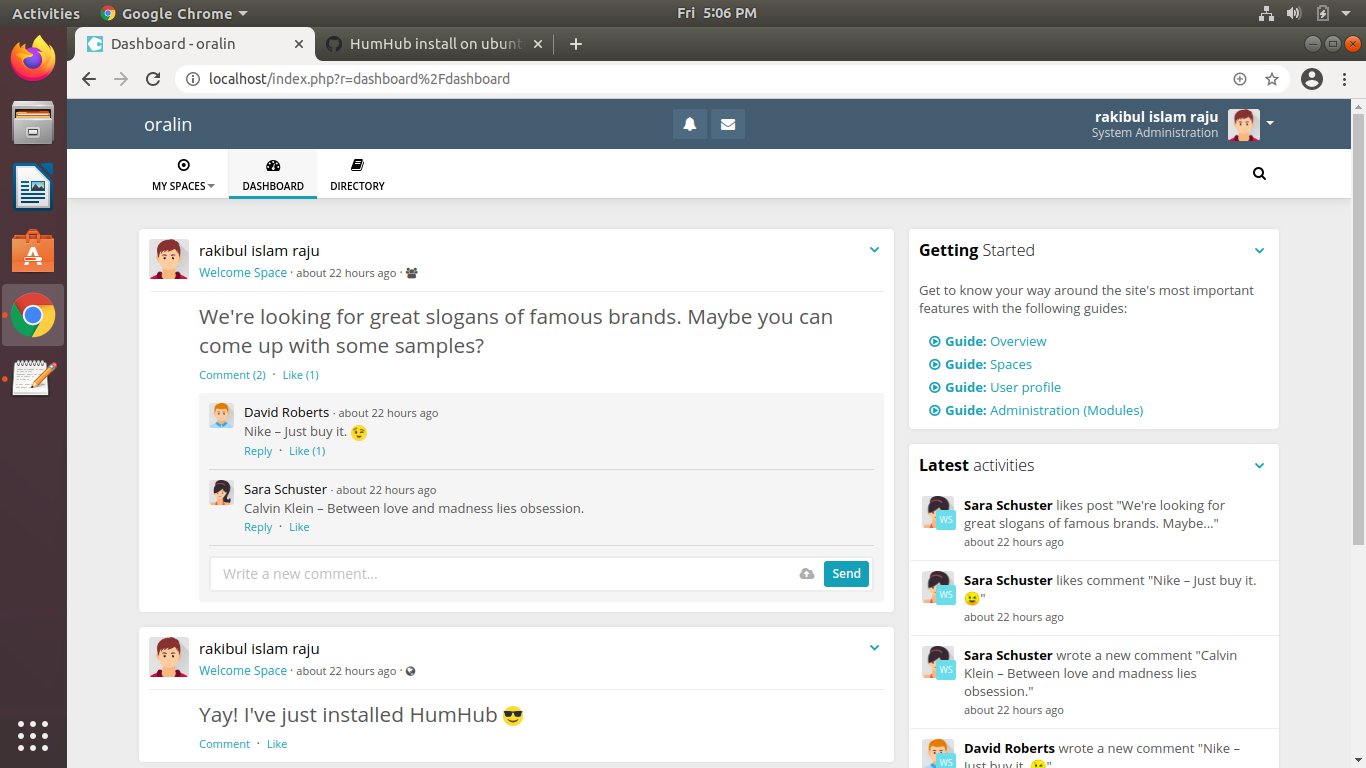Image resolution: width=1366 pixels, height=768 pixels.
Task: Open the notifications bell icon
Action: click(689, 124)
